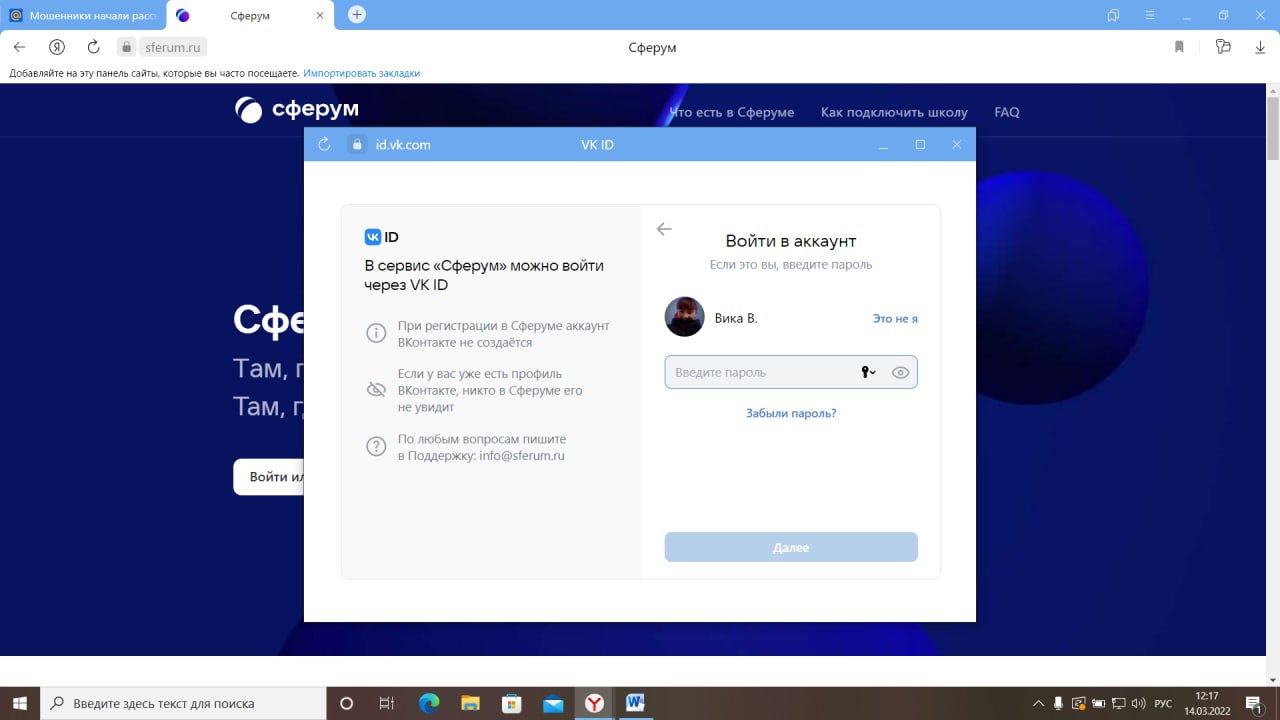Image resolution: width=1280 pixels, height=720 pixels.
Task: Click the 'Это не я' link
Action: [895, 318]
